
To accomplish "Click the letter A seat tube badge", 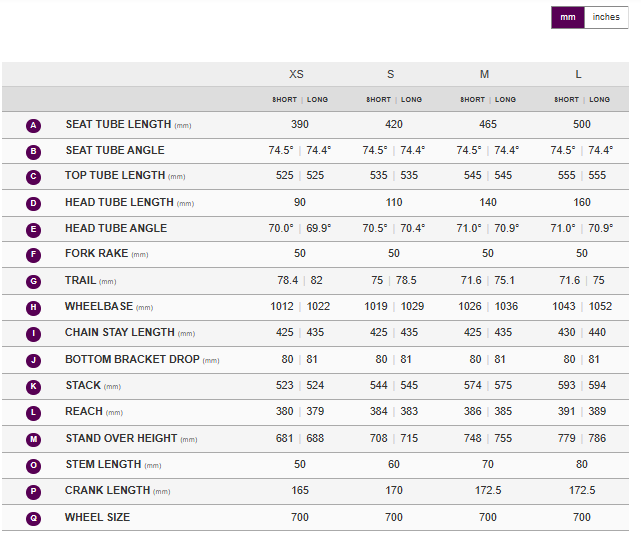I will (34, 125).
